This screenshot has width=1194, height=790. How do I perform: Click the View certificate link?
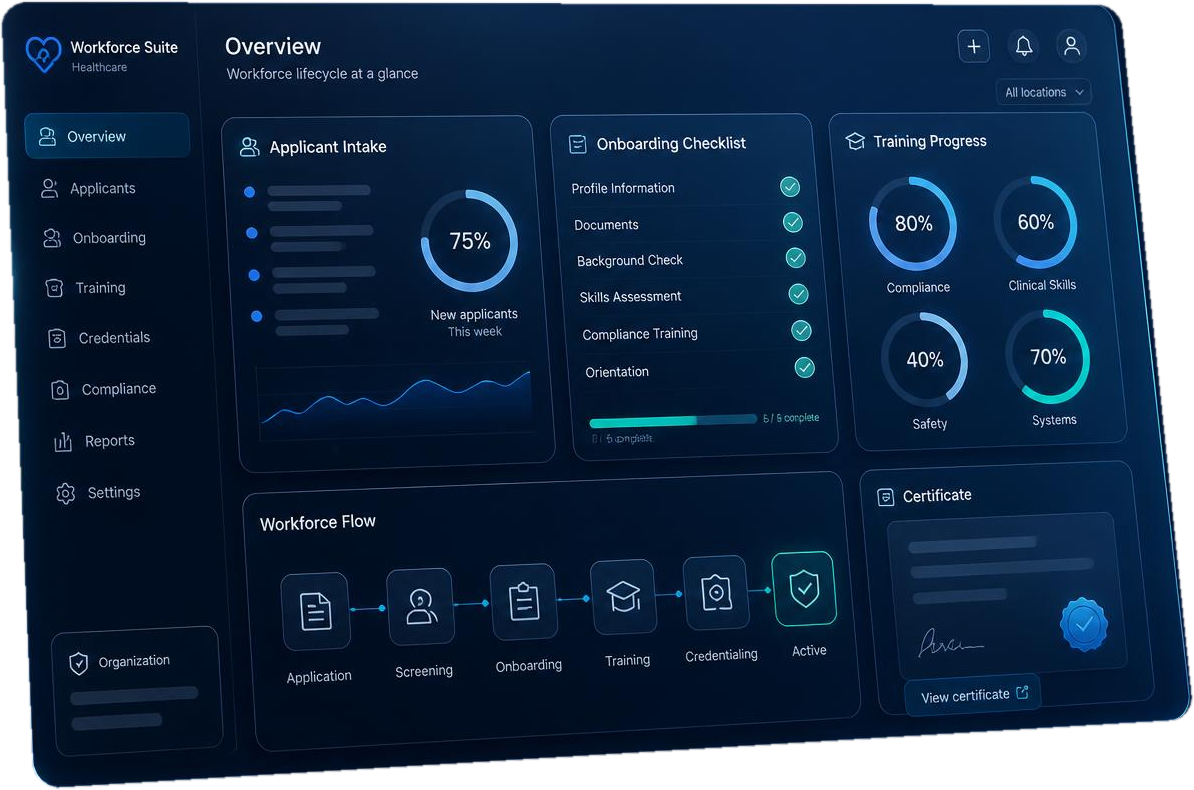click(x=973, y=696)
